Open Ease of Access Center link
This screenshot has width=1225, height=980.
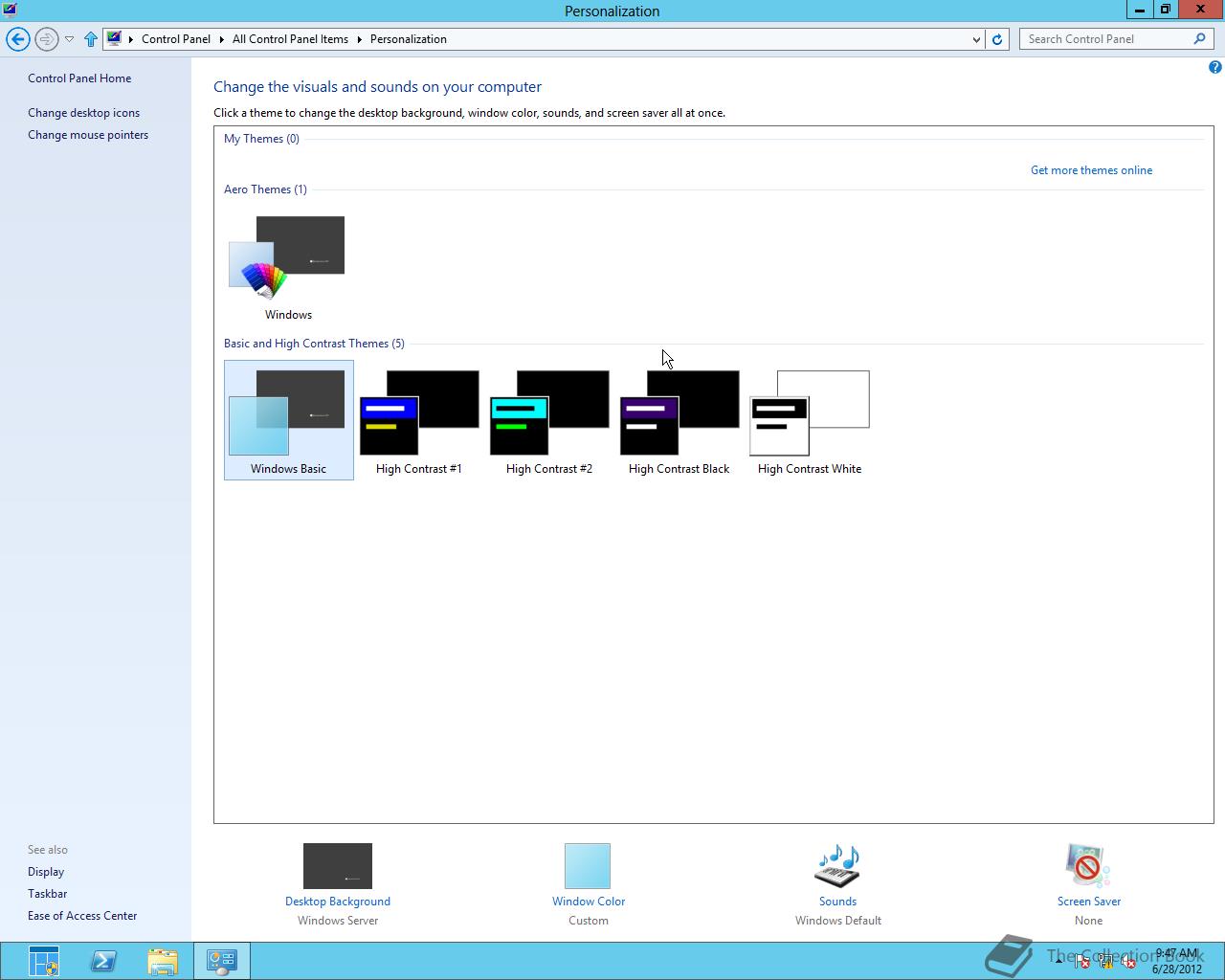(x=82, y=916)
